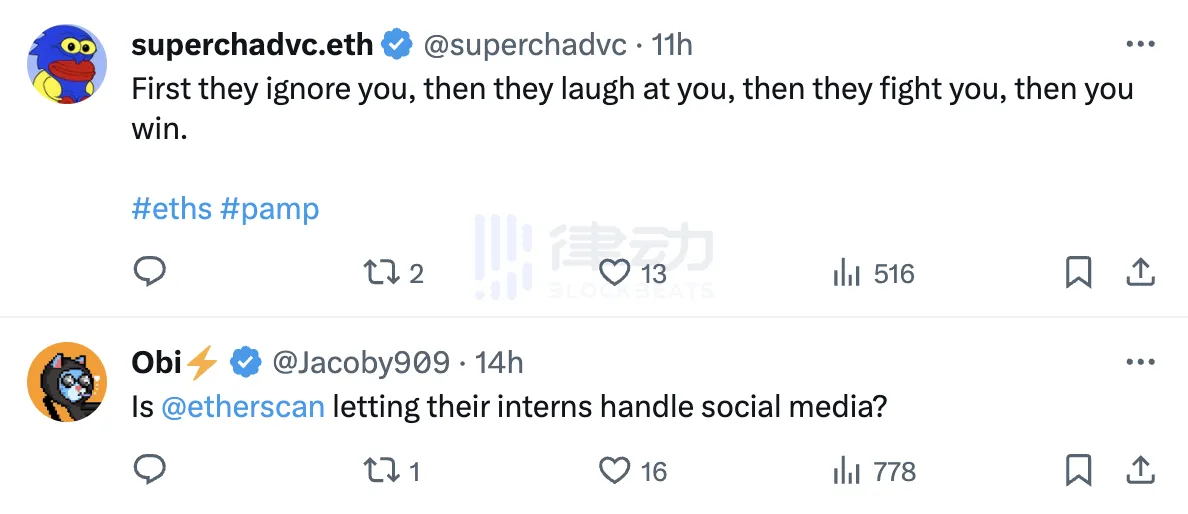
Task: Open the #eths hashtag
Action: coord(172,209)
